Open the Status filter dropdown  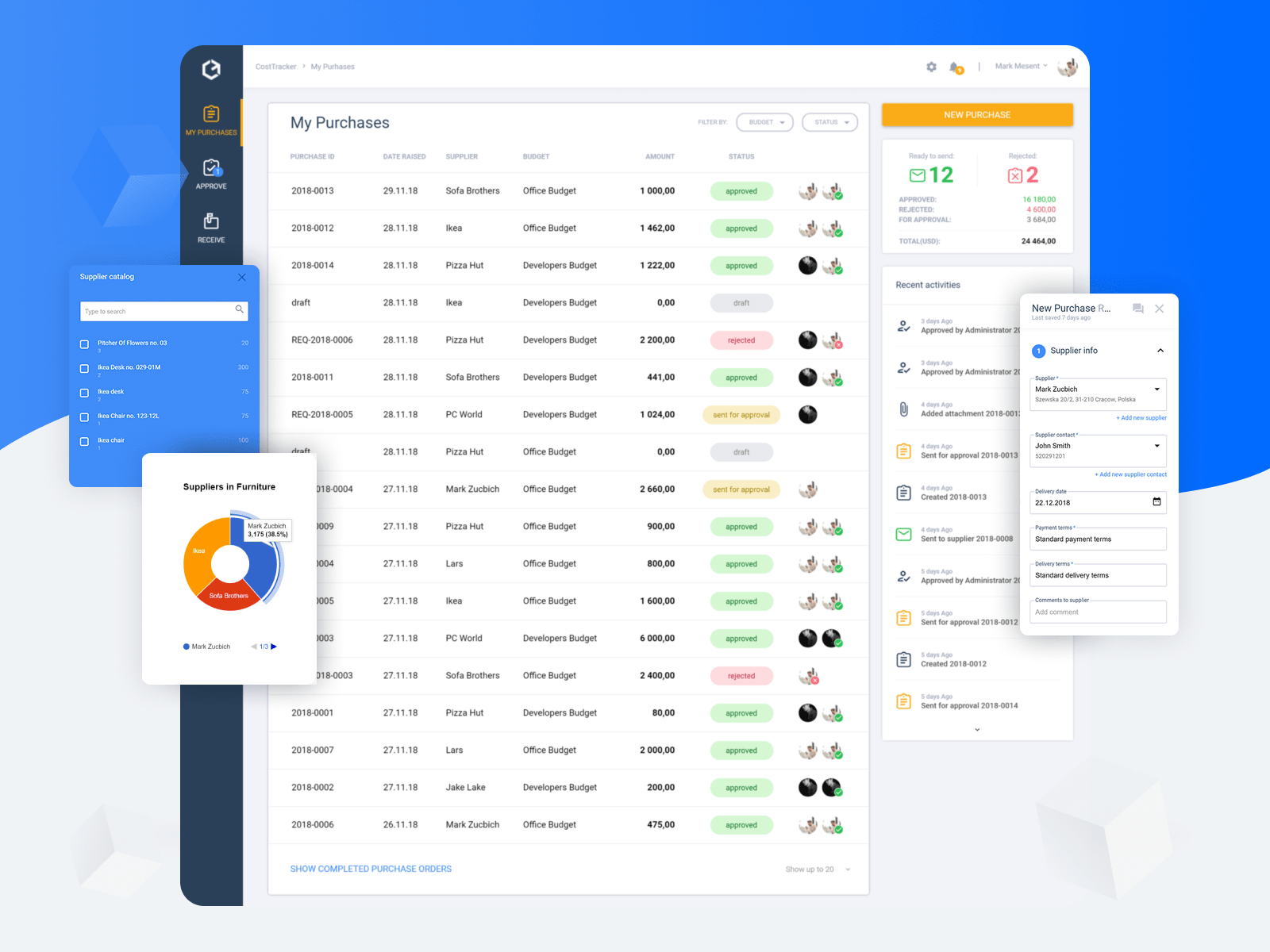coord(830,122)
